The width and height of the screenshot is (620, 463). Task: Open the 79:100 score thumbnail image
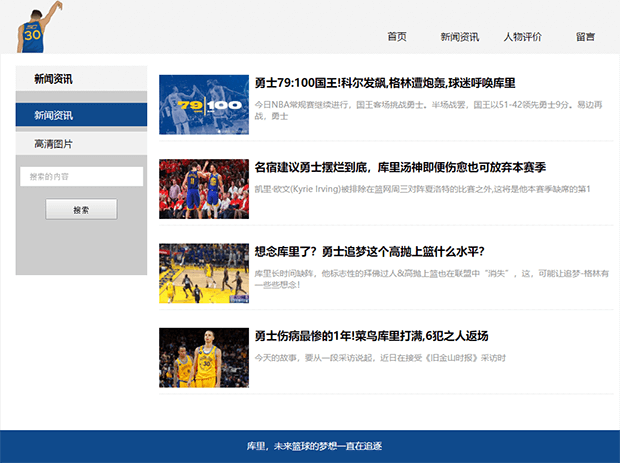(x=204, y=105)
